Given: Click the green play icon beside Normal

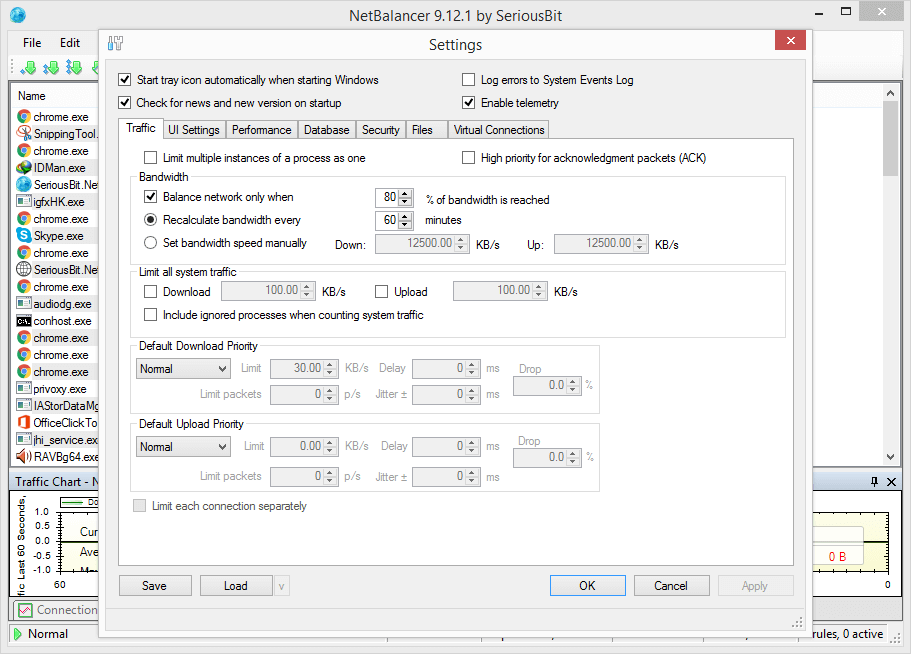Looking at the screenshot, I should (x=17, y=634).
